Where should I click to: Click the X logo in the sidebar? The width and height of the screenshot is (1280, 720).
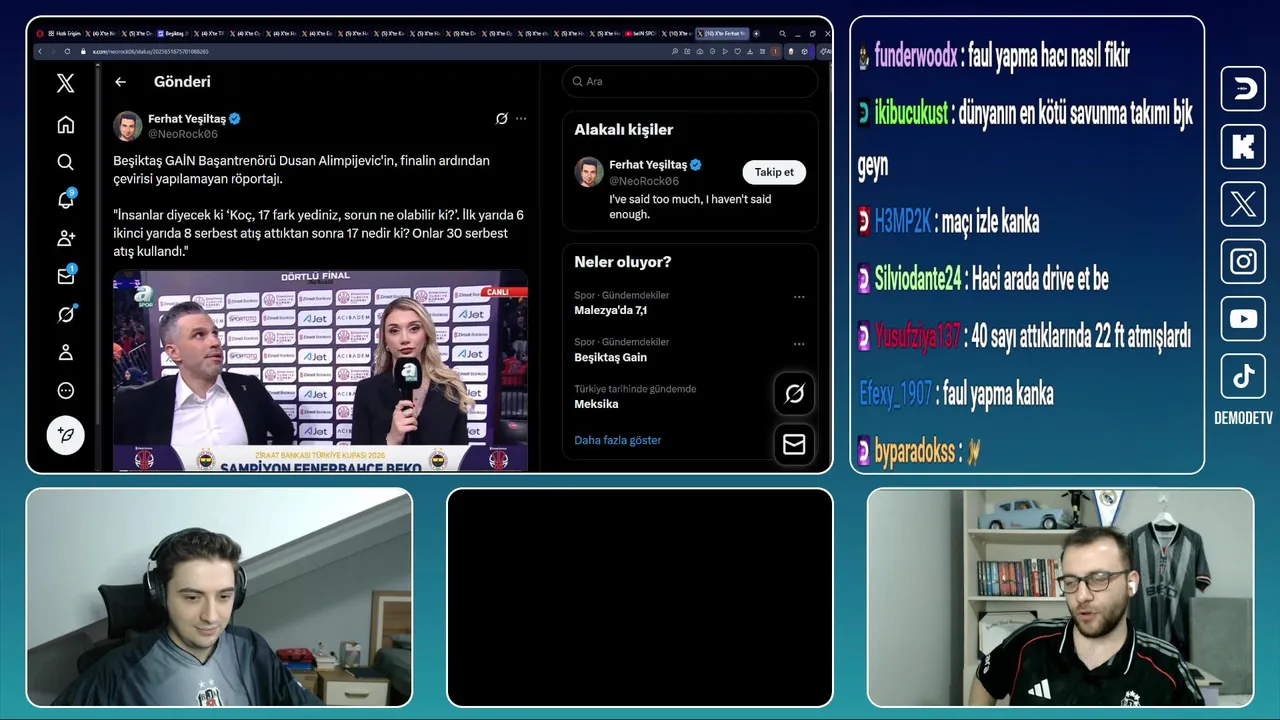click(65, 84)
